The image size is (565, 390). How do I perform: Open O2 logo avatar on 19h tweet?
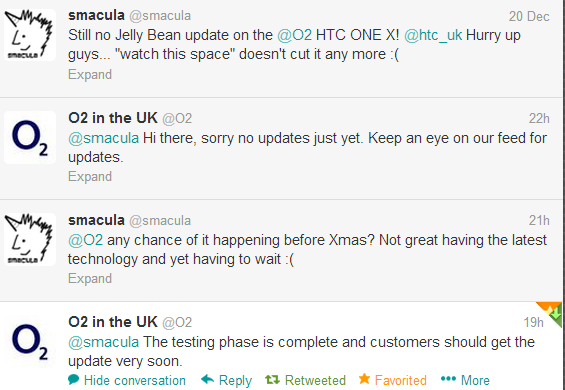(30, 341)
